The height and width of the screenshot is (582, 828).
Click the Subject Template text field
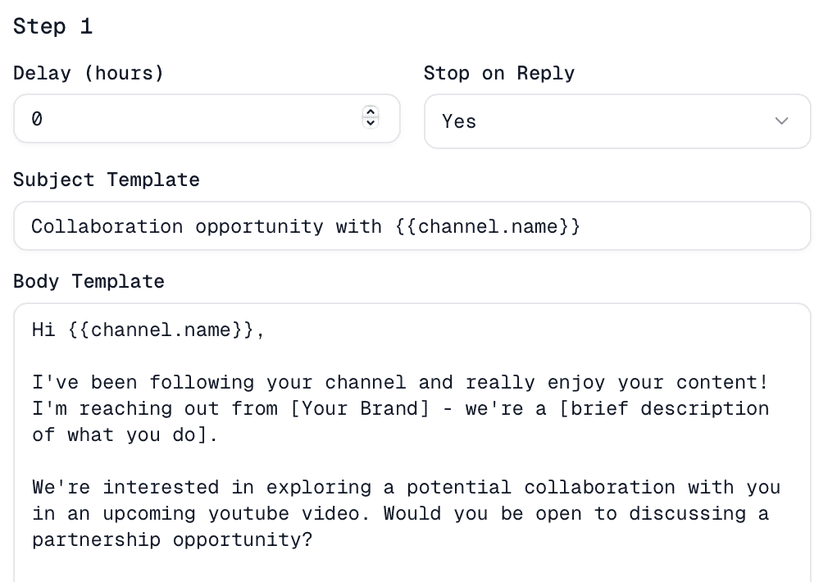coord(300,226)
